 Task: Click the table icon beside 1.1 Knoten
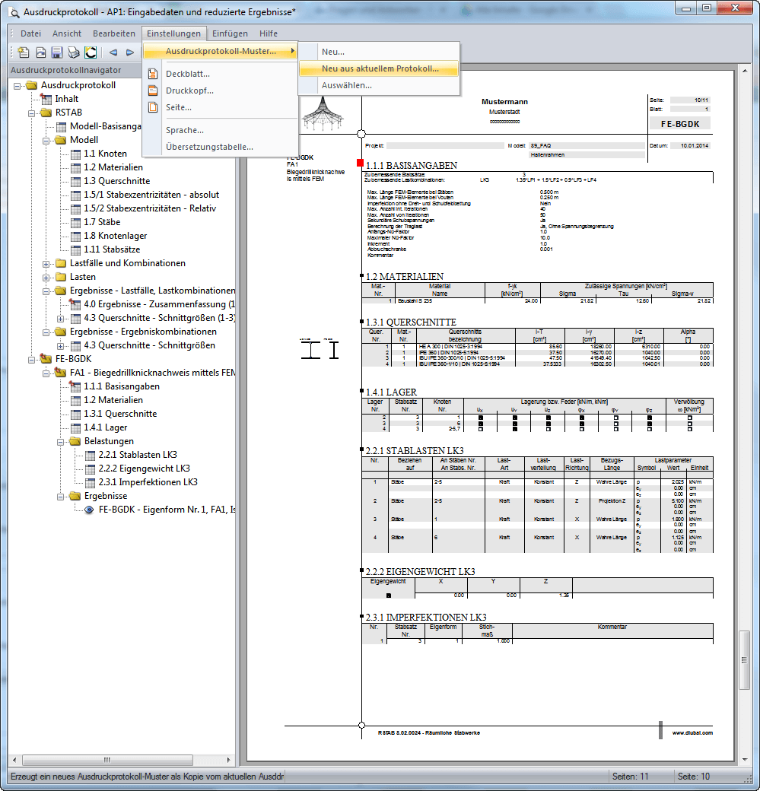click(76, 154)
